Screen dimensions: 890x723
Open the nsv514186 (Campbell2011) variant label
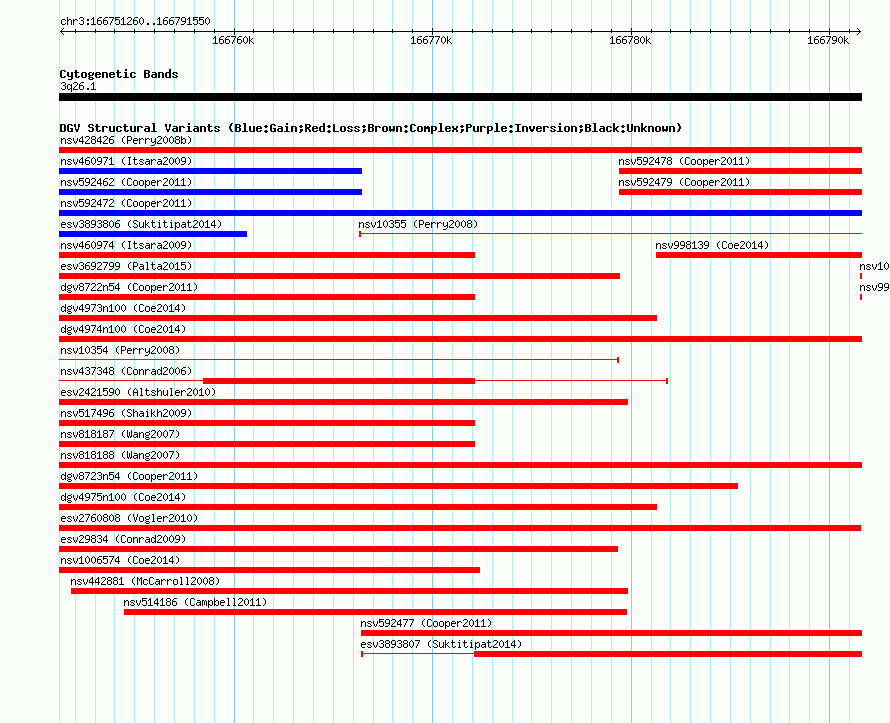tap(195, 602)
